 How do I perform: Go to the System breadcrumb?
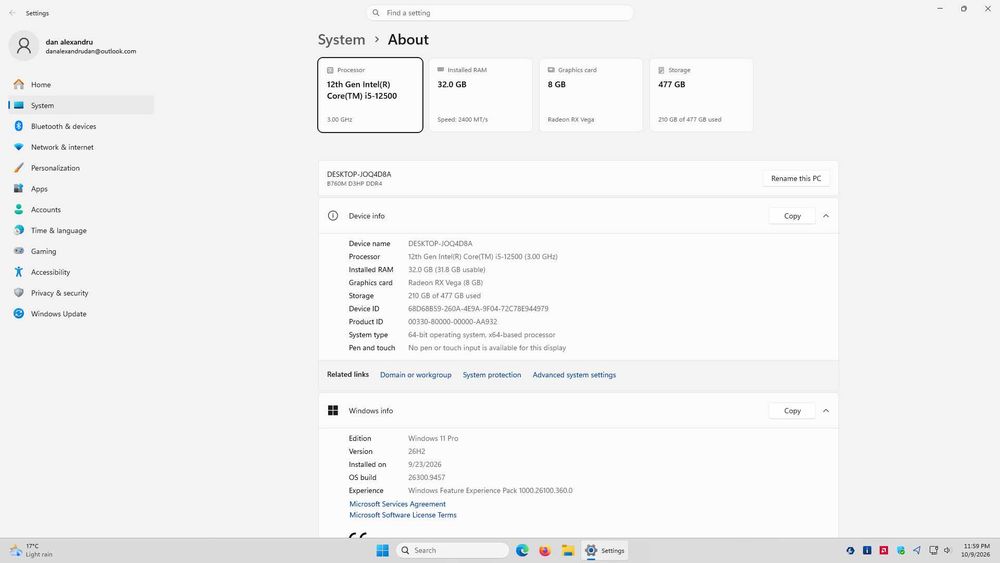tap(341, 40)
